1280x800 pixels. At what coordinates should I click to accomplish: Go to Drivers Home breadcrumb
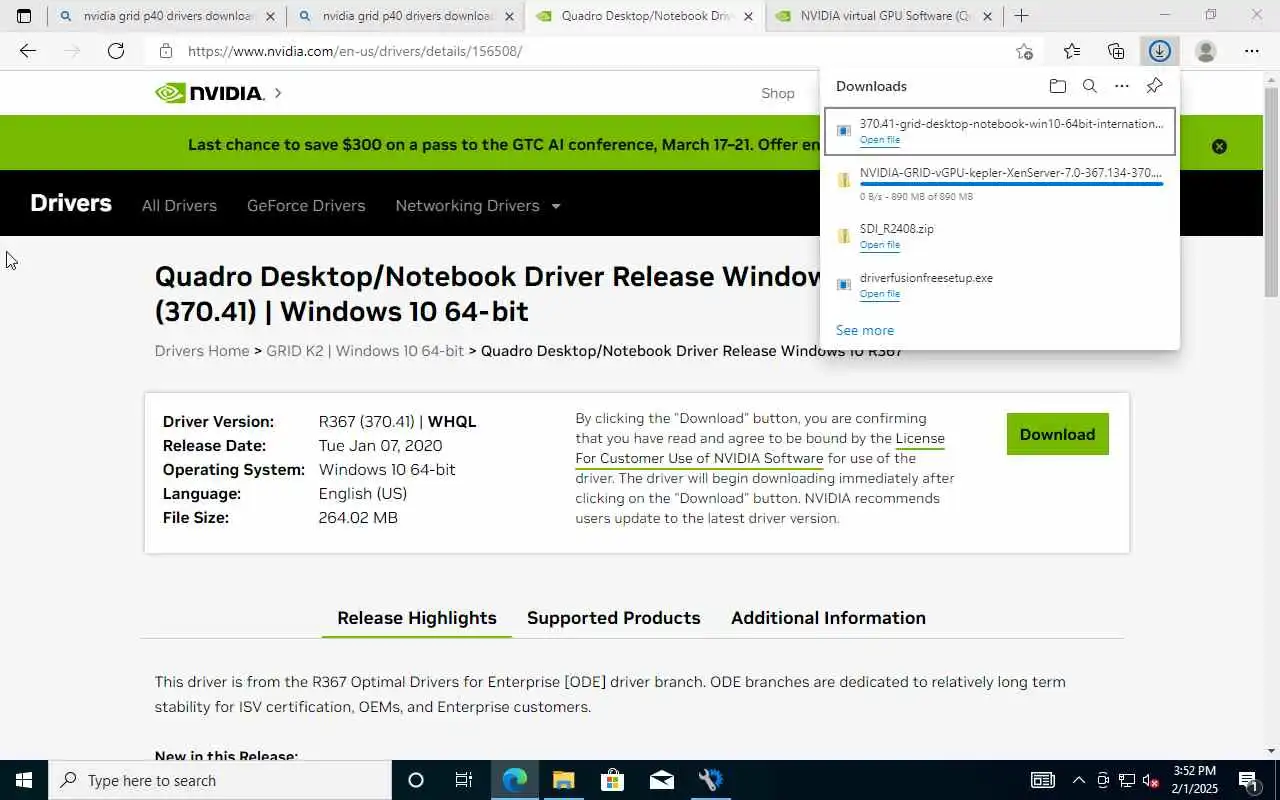tap(202, 351)
